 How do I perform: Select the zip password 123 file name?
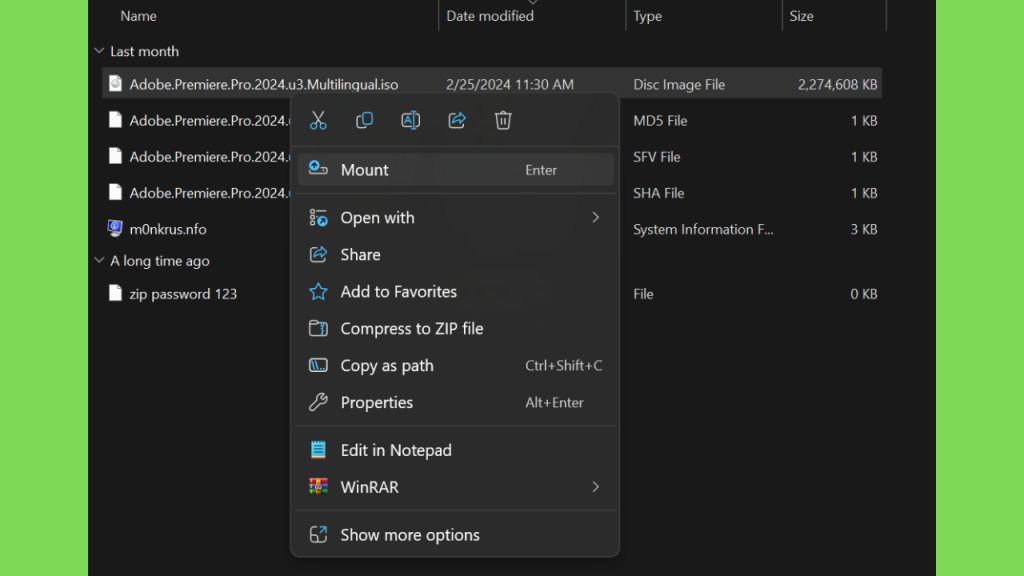pos(183,294)
